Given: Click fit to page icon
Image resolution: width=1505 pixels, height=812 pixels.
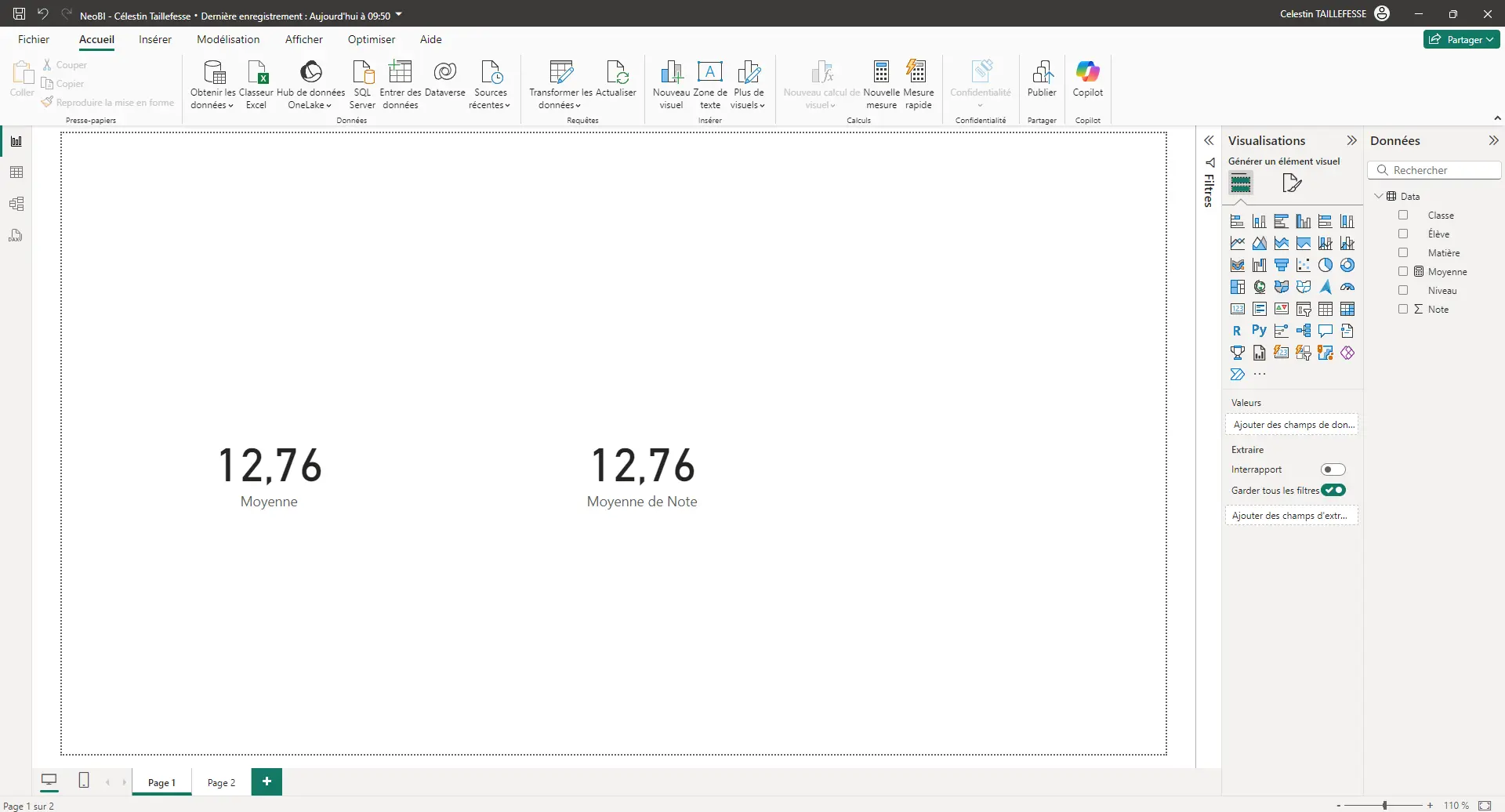Looking at the screenshot, I should 1485,806.
